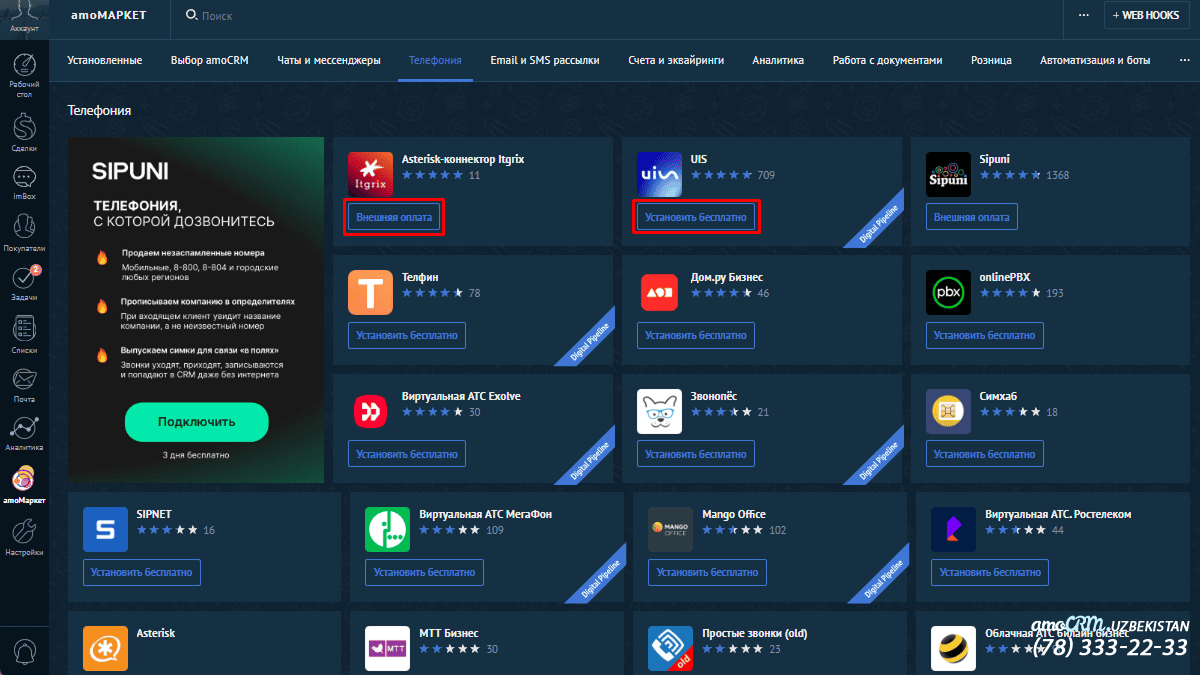This screenshot has width=1200, height=675.
Task: Click the green Подключить button
Action: coord(197,422)
